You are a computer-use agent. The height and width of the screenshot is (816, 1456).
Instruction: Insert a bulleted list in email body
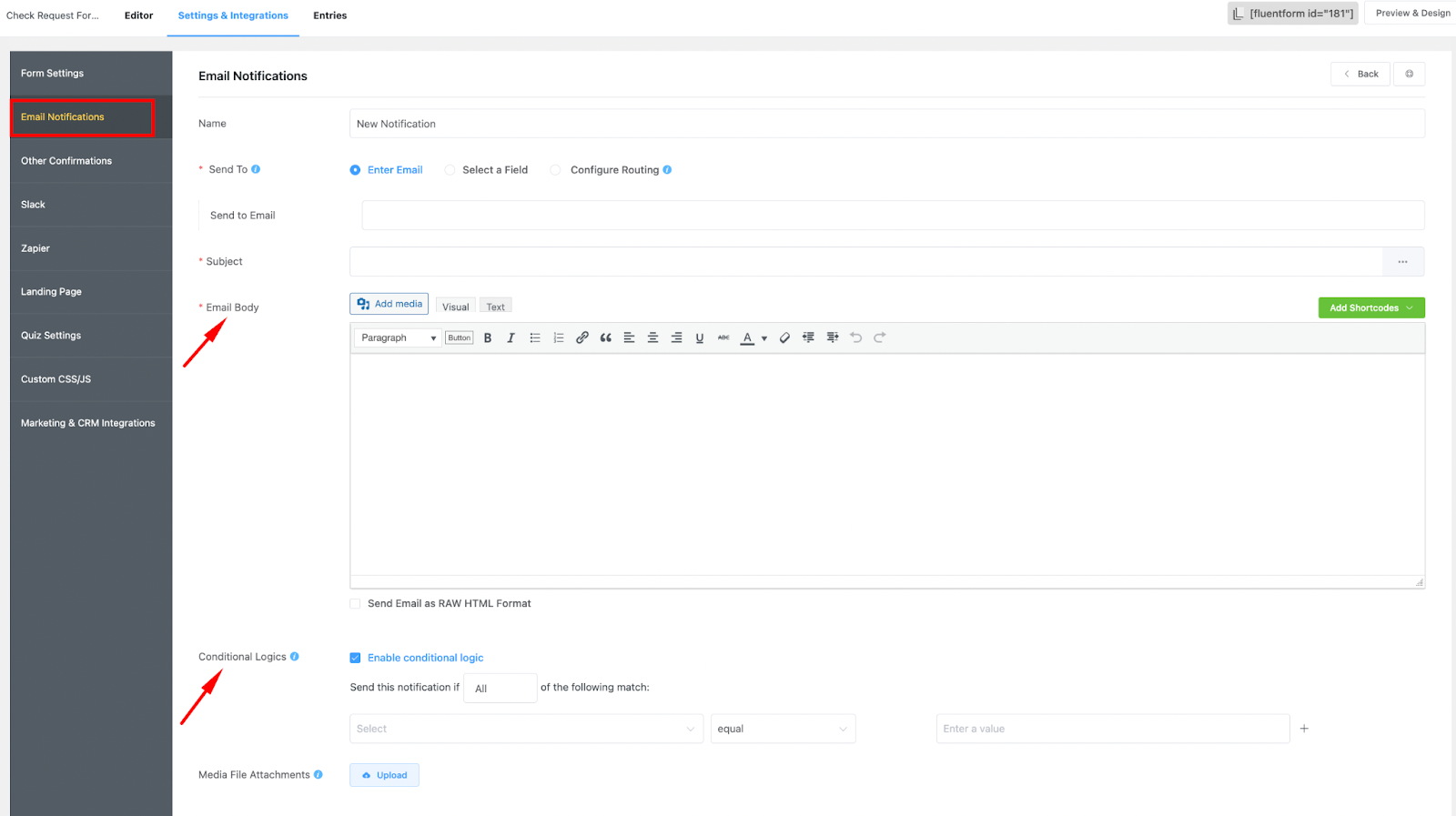tap(535, 337)
